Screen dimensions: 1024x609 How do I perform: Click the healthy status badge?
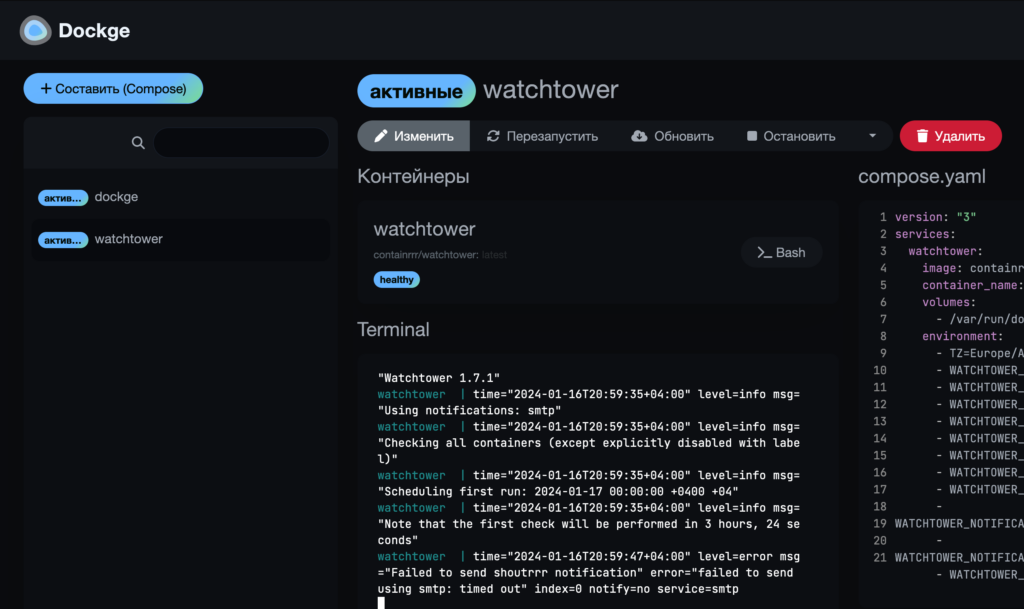[x=396, y=279]
